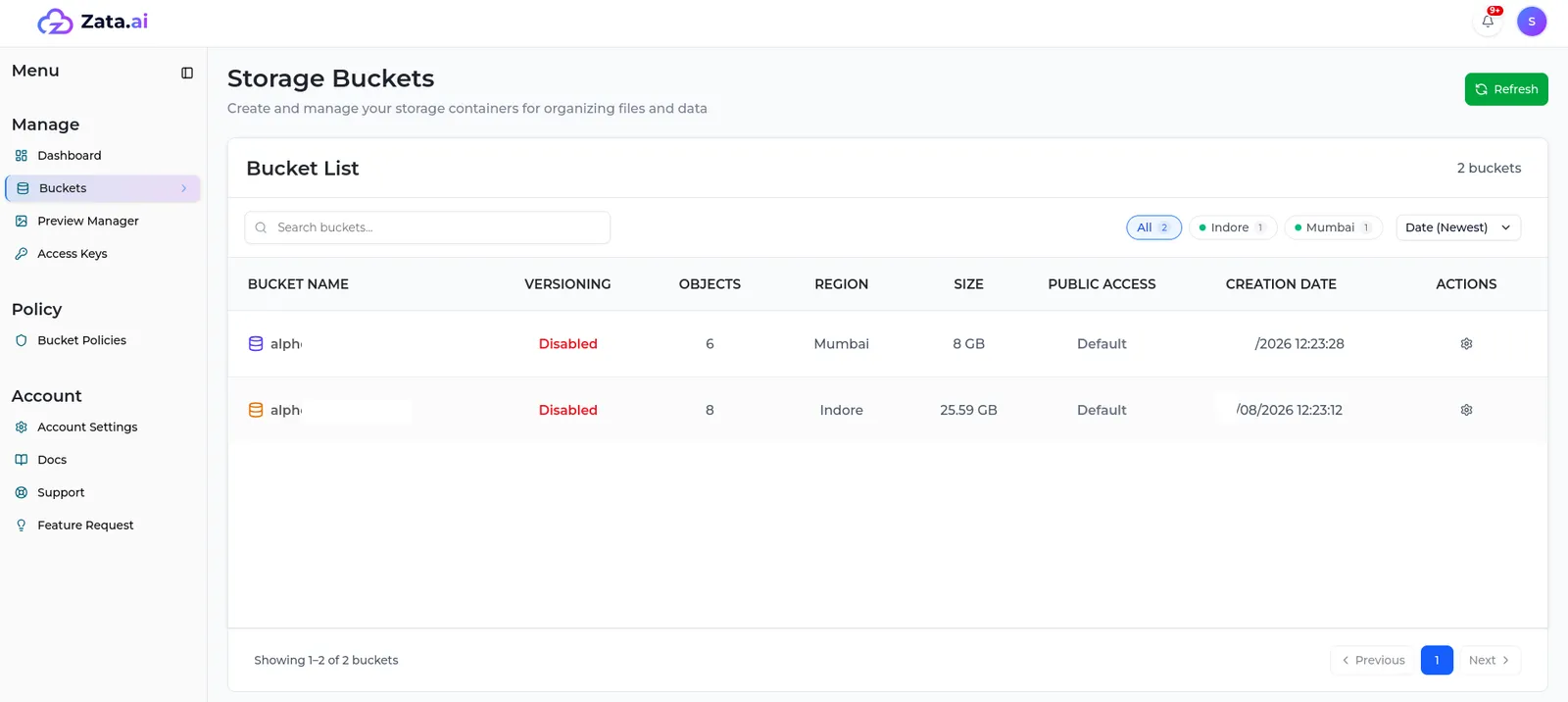This screenshot has height=702, width=1568.
Task: Click the SIZE column header
Action: coord(968,284)
